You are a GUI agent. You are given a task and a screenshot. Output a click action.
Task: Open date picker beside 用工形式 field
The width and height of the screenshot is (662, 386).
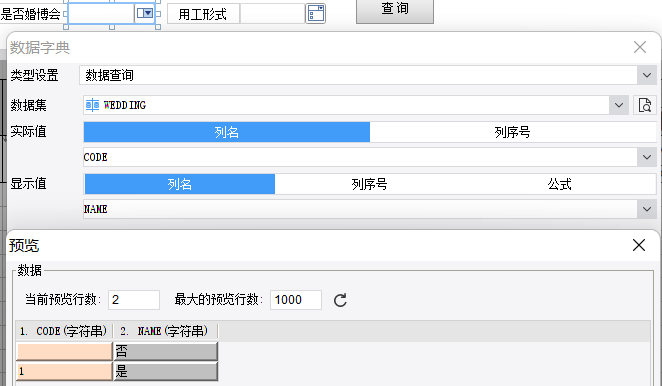coord(315,14)
